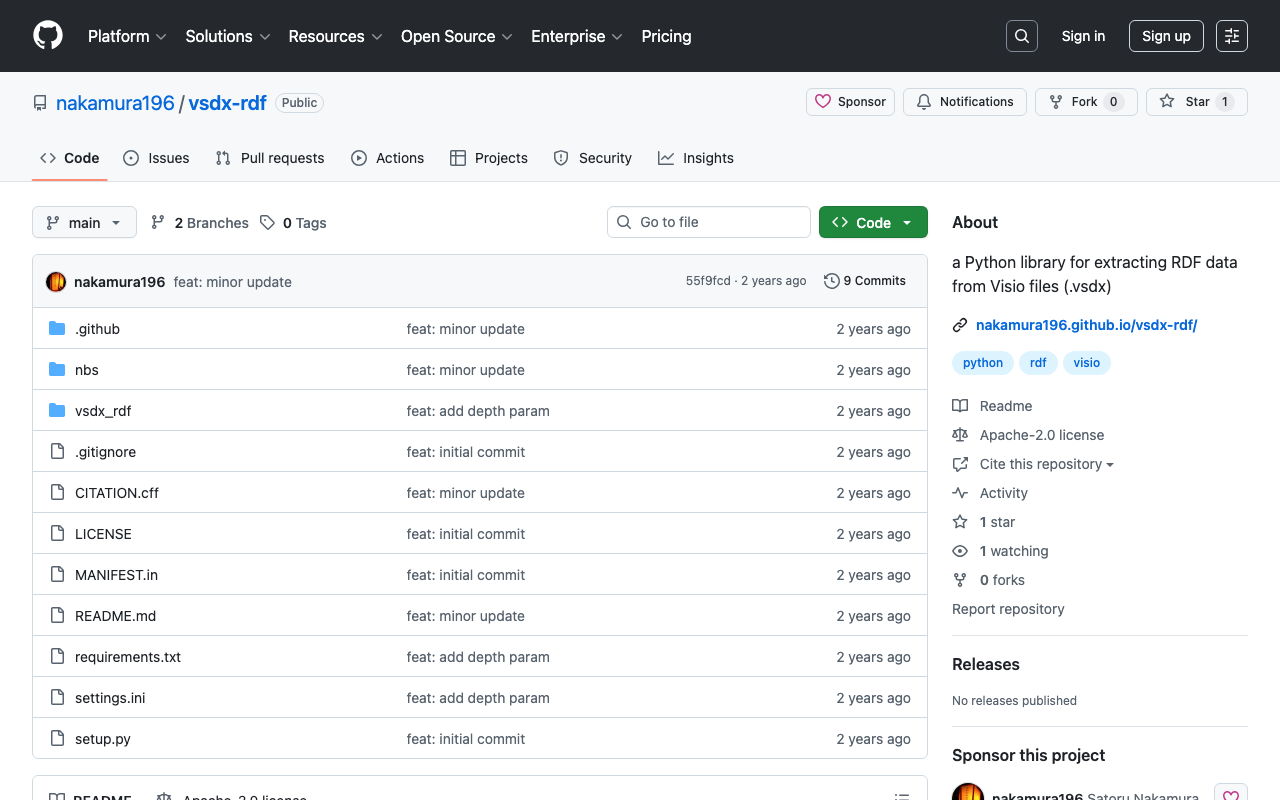The height and width of the screenshot is (800, 1280).
Task: Click the nakamura196 avatar beside latest commit
Action: tap(56, 282)
